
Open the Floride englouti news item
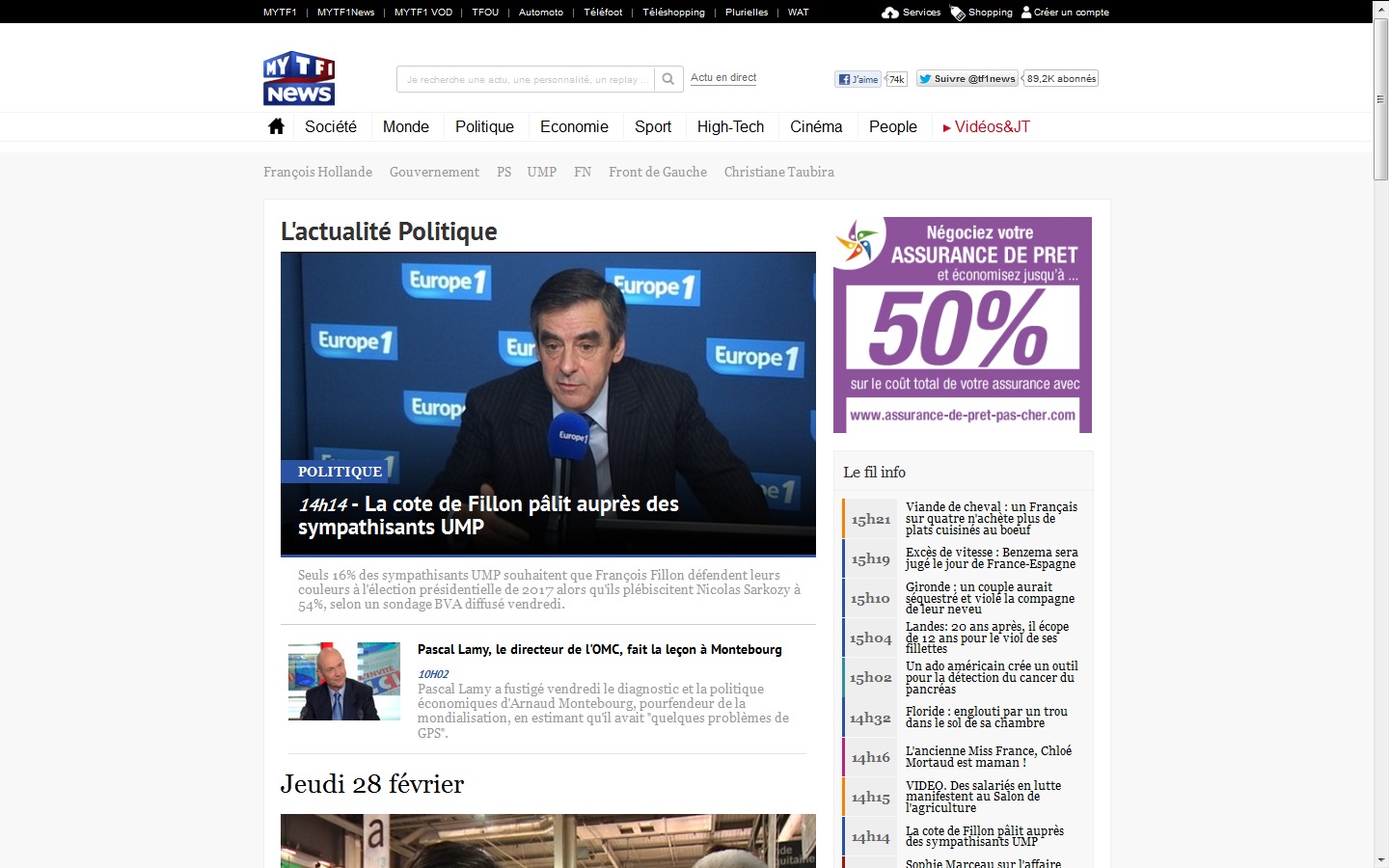987,717
